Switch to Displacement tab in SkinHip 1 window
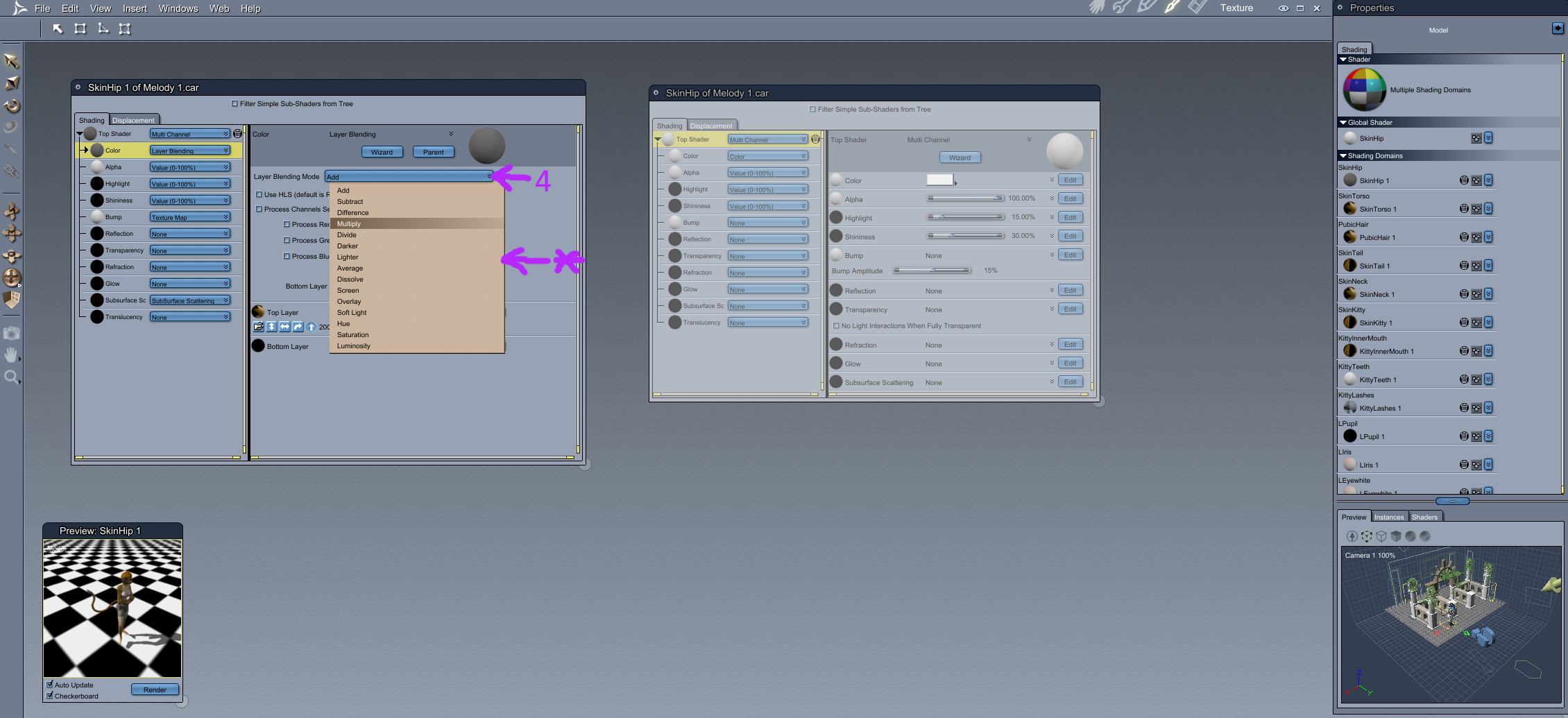1568x718 pixels. [x=133, y=120]
